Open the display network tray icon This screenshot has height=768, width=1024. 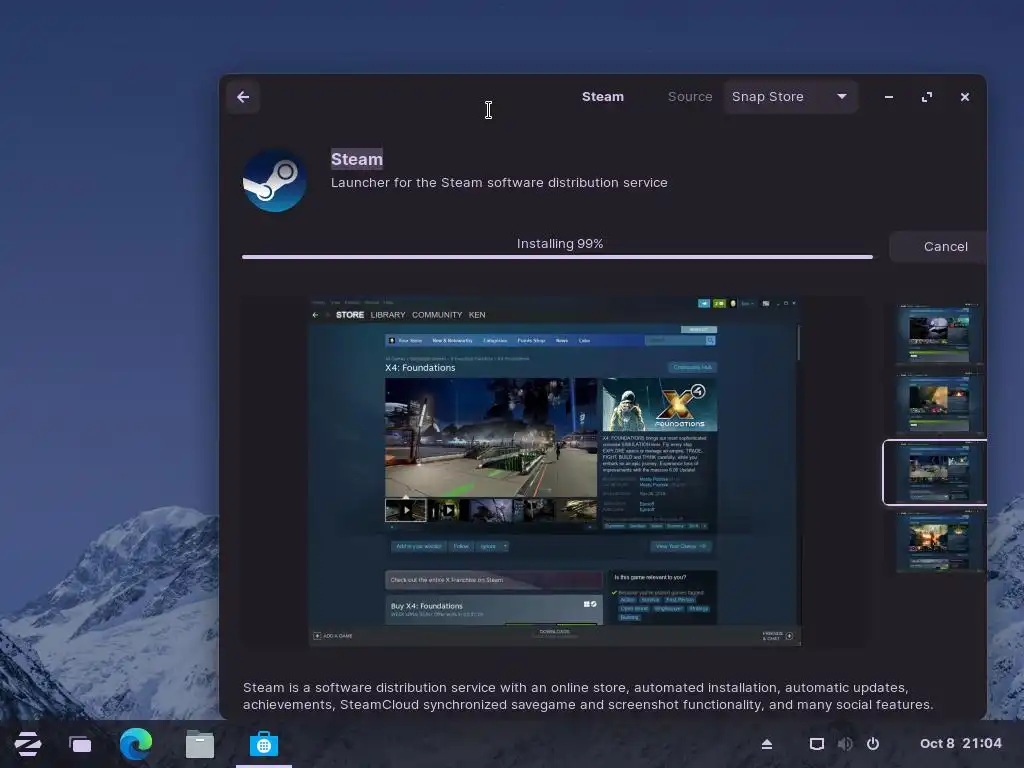[x=816, y=744]
